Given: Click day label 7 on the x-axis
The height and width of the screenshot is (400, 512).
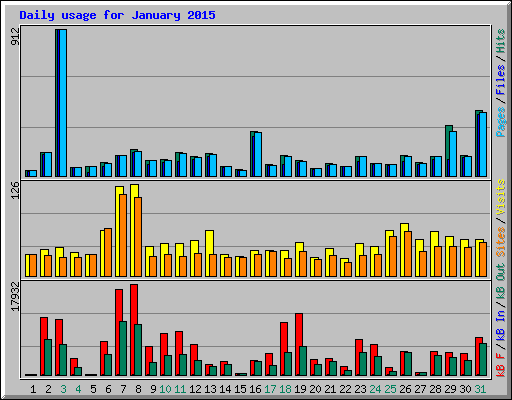Looking at the screenshot, I should (123, 389).
